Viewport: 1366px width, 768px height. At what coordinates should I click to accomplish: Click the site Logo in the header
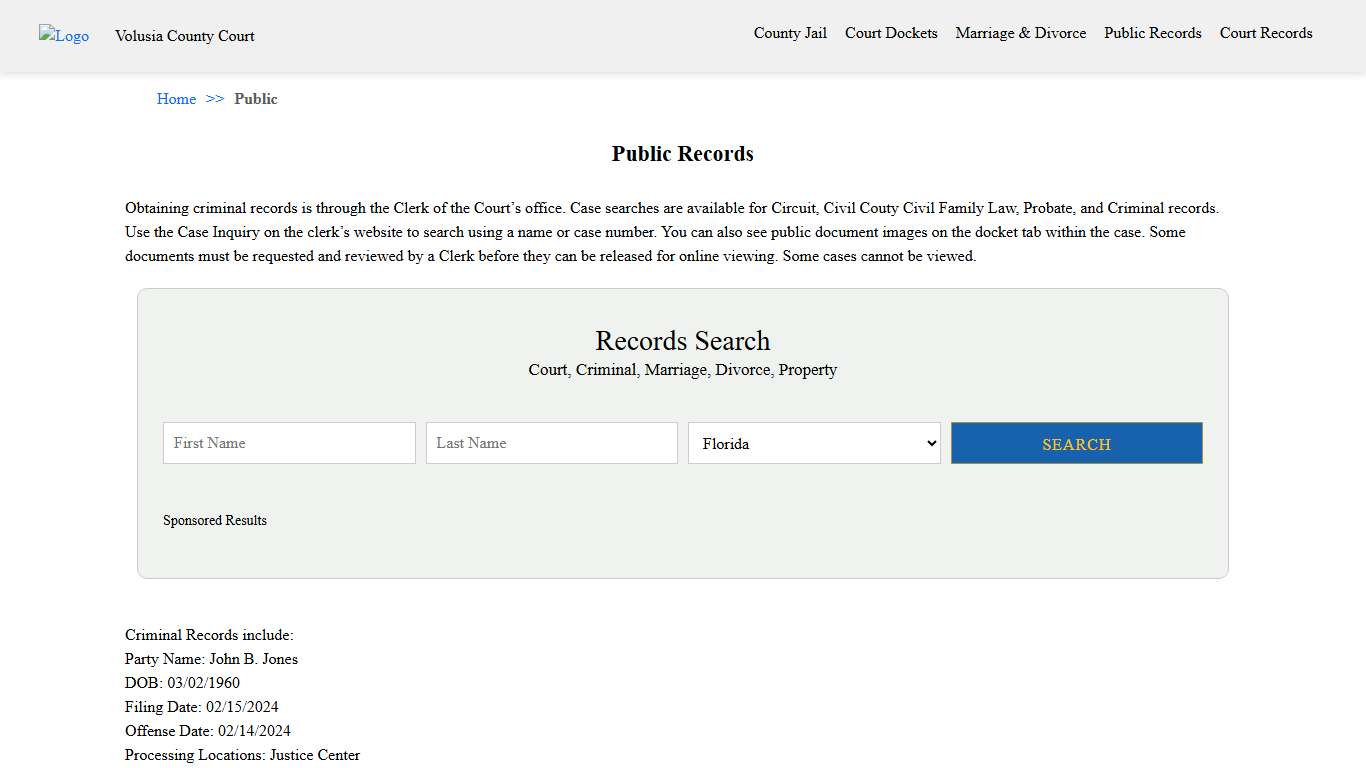[63, 36]
